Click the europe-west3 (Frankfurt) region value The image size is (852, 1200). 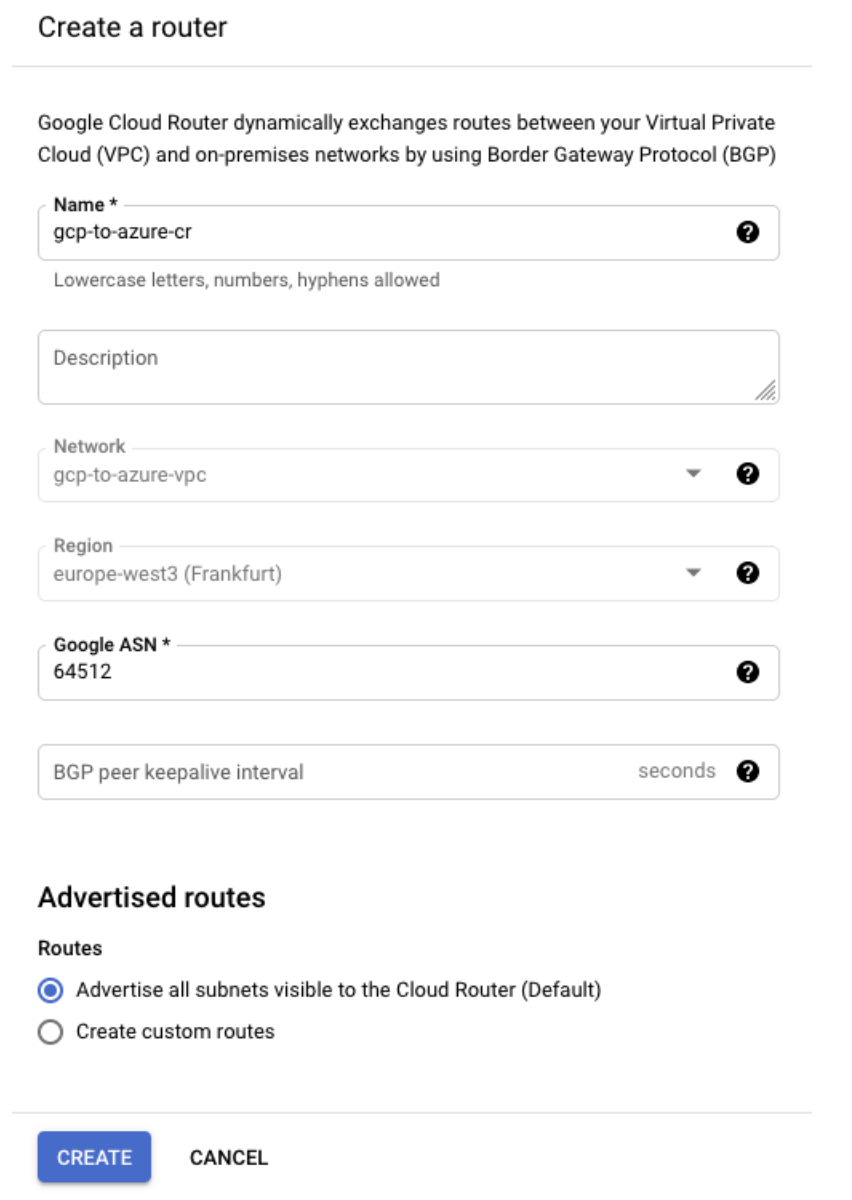tap(168, 574)
